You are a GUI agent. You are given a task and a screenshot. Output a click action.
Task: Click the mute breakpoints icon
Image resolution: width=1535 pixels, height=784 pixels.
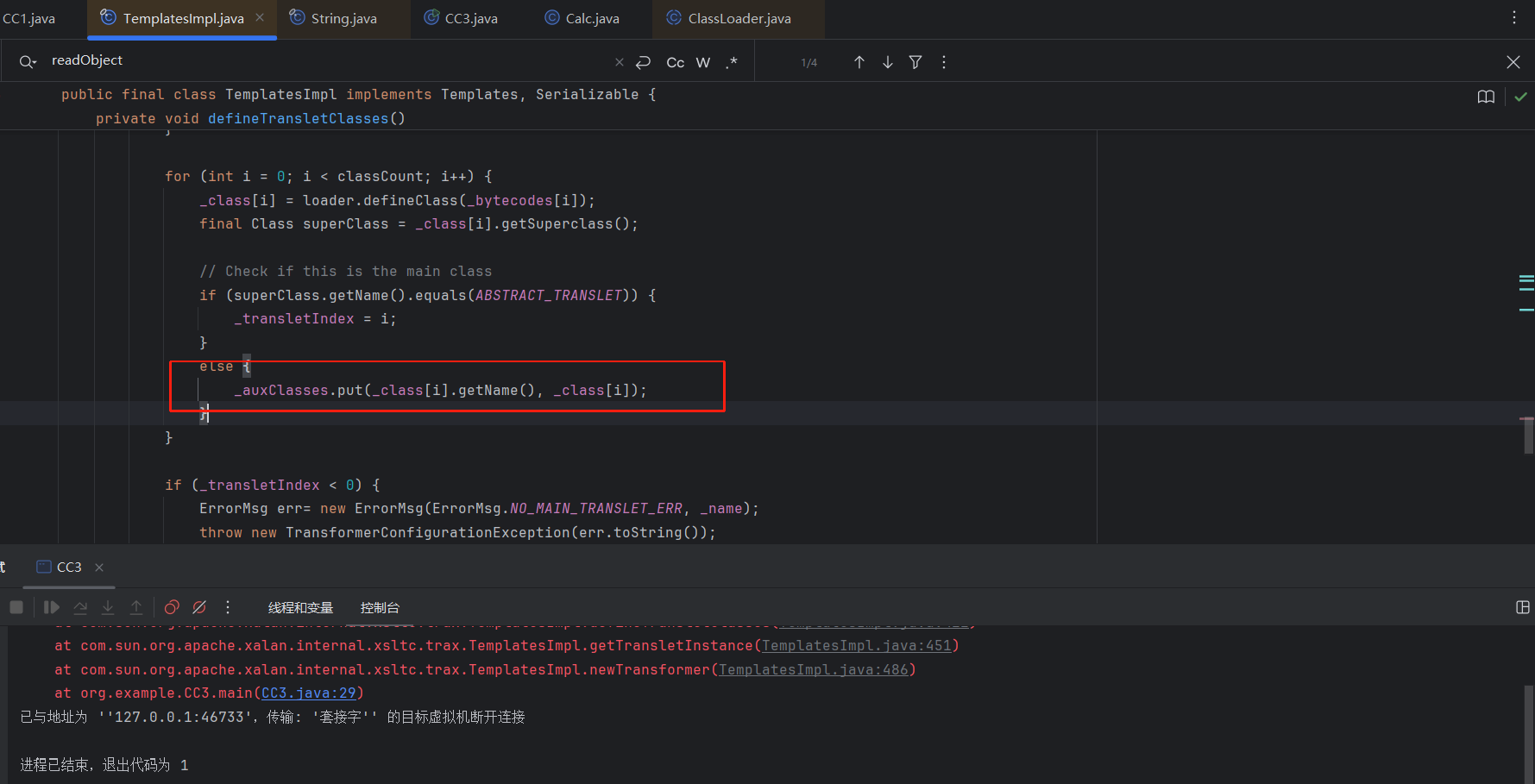[199, 607]
